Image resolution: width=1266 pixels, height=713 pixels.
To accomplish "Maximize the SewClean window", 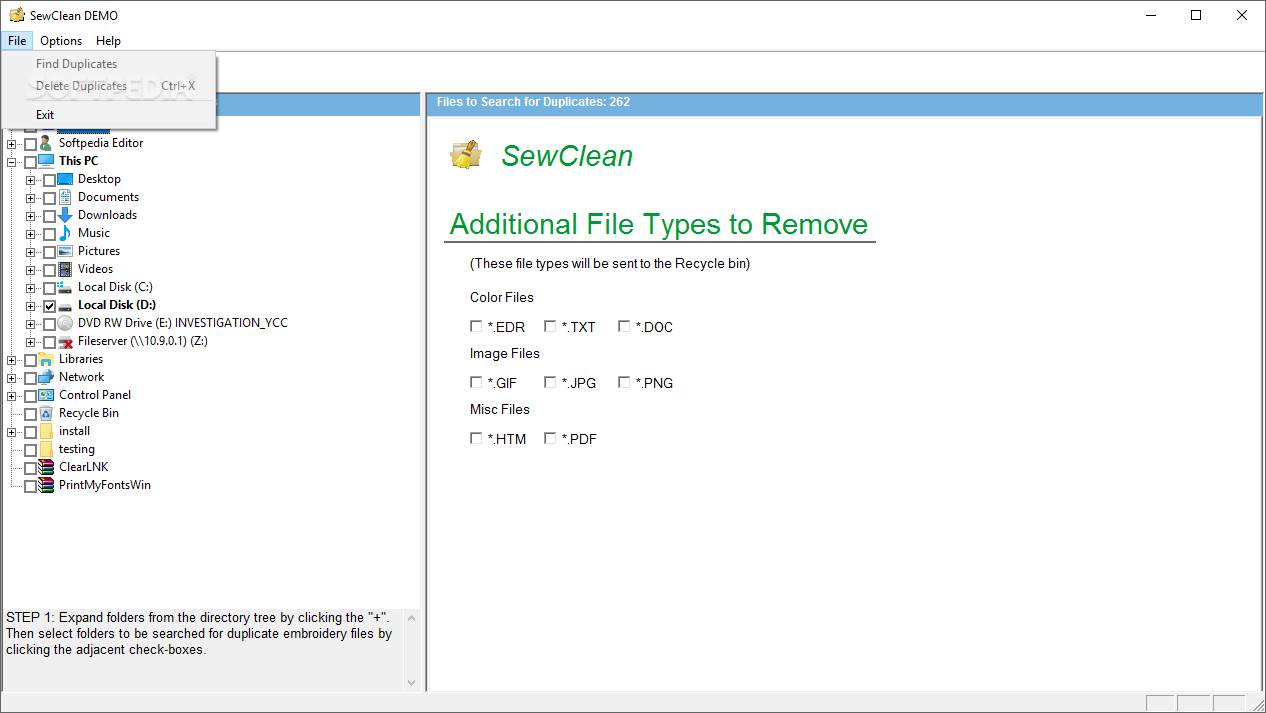I will click(1196, 15).
